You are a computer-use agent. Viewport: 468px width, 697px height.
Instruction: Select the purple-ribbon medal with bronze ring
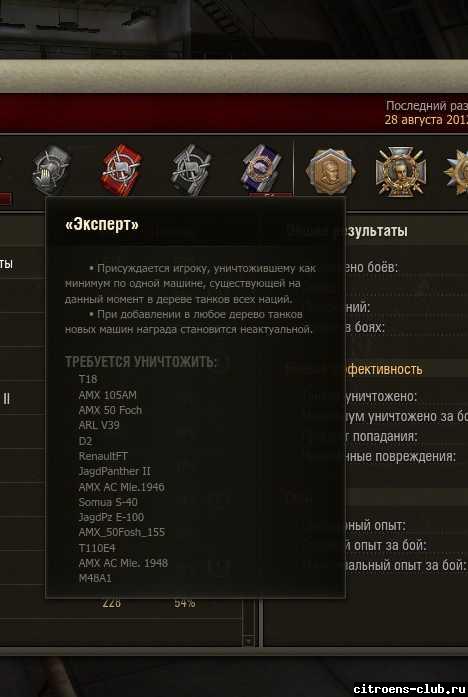click(x=262, y=170)
